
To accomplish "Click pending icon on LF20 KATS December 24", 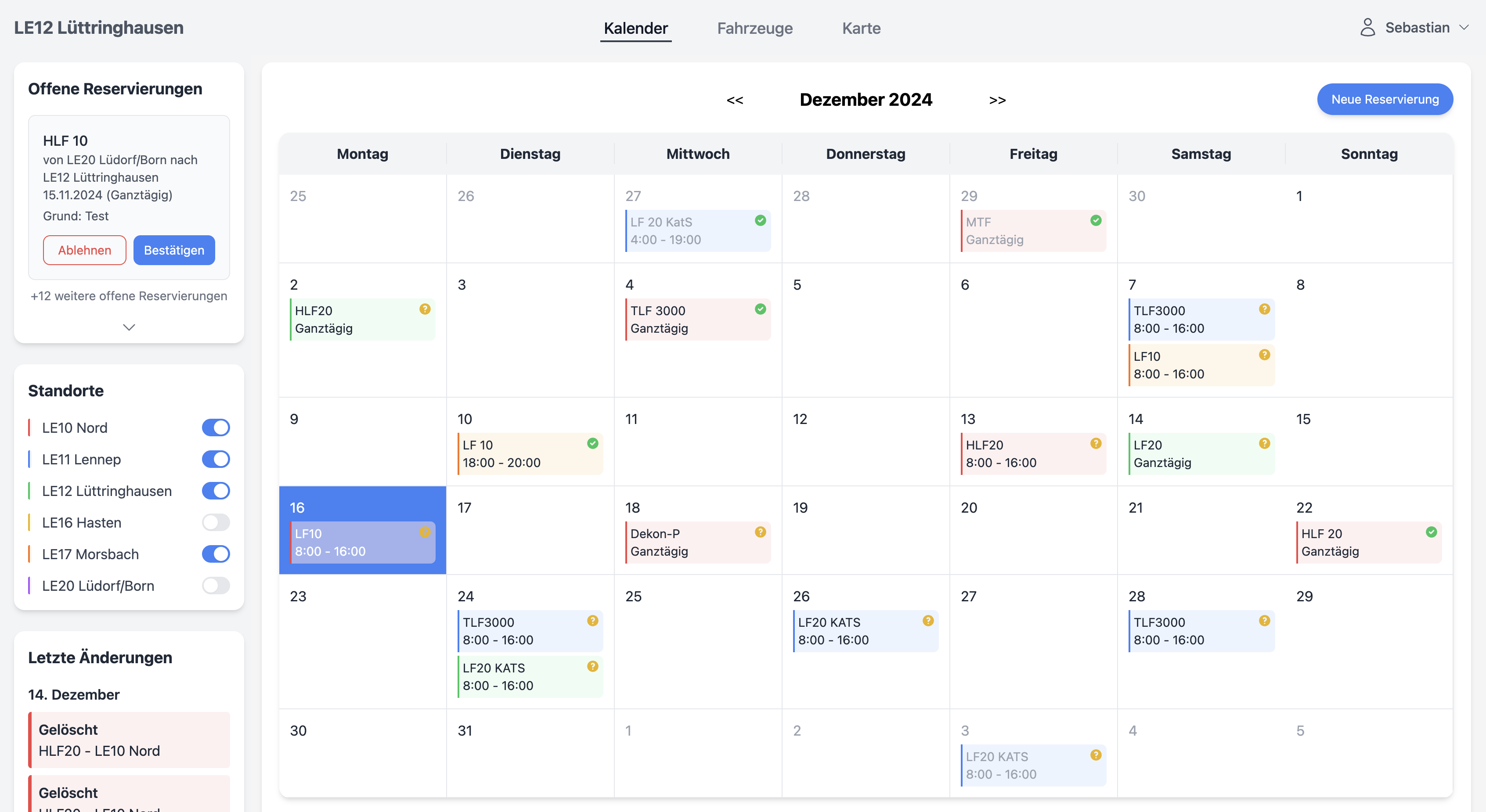I will [x=592, y=666].
